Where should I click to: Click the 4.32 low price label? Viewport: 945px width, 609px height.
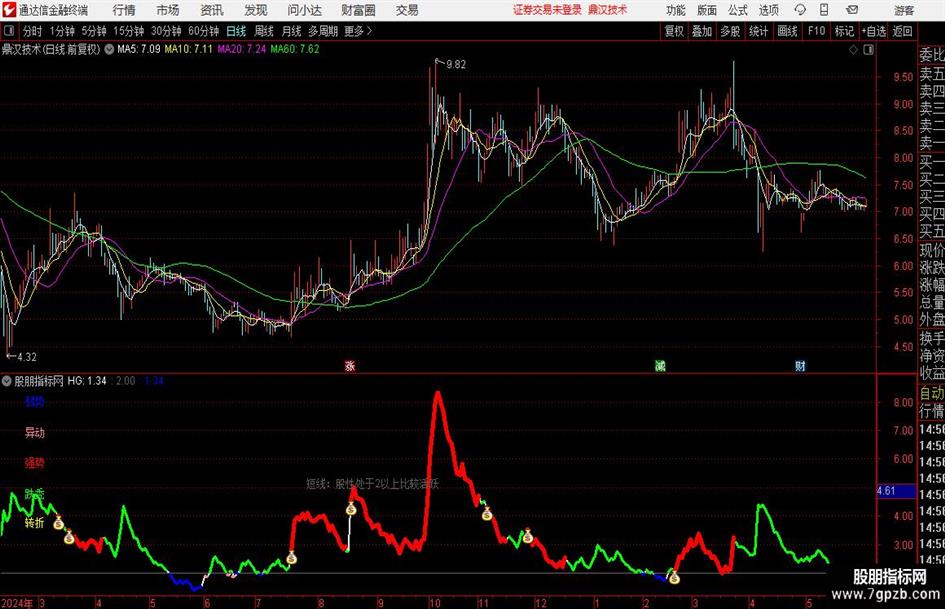(x=27, y=357)
